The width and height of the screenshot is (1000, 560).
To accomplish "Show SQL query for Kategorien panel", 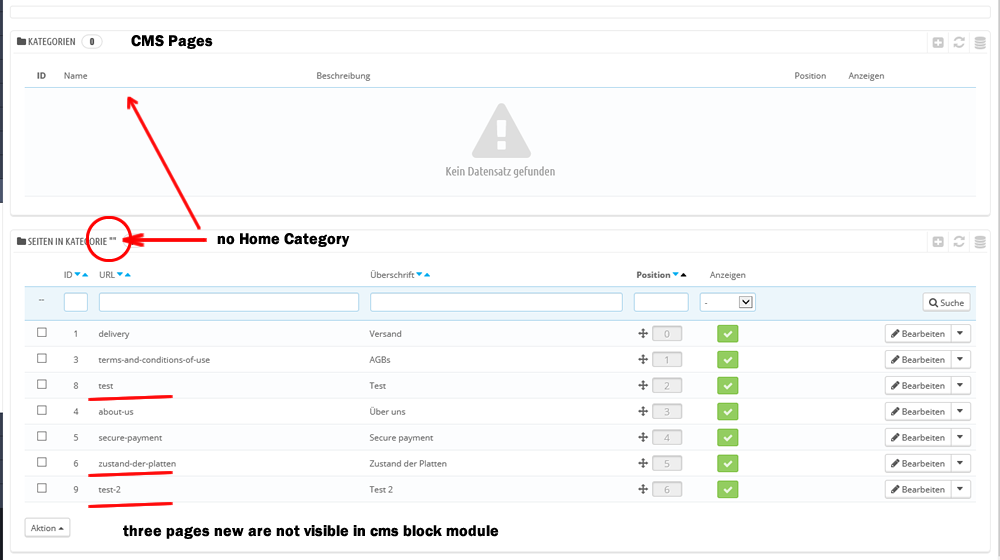I will pos(980,43).
